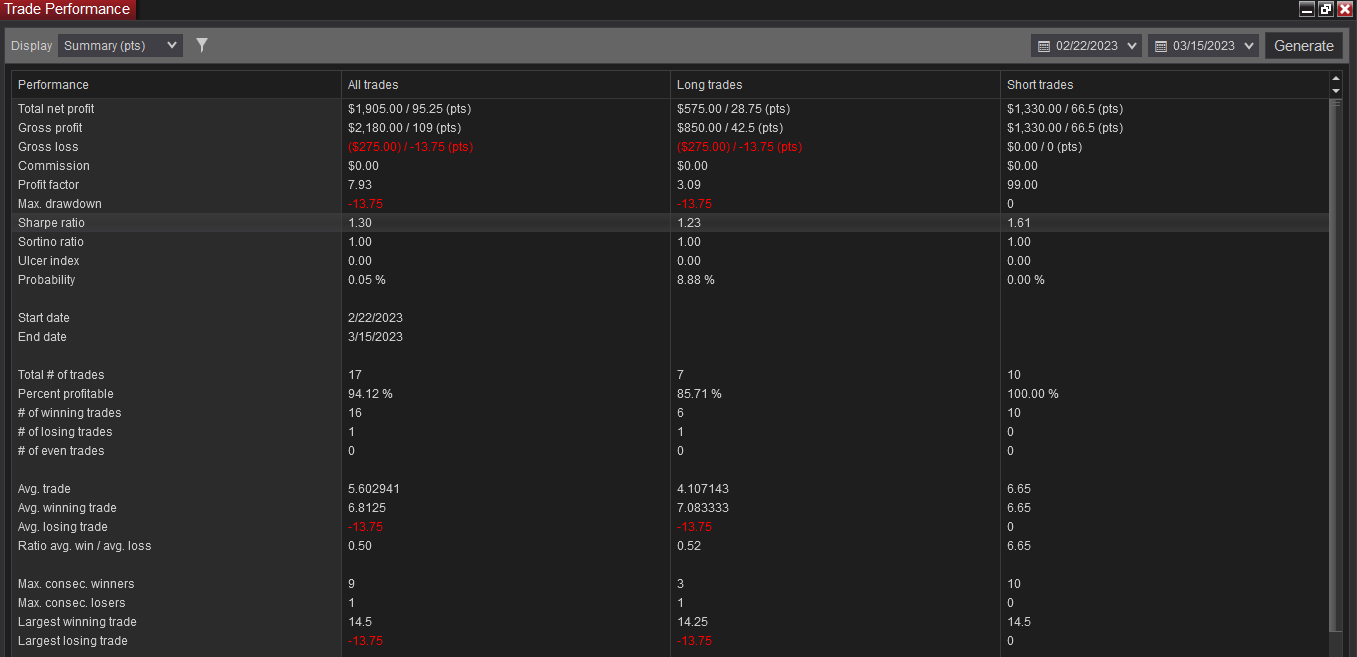The width and height of the screenshot is (1357, 657).
Task: Select the Avg. trade row label
Action: 46,489
